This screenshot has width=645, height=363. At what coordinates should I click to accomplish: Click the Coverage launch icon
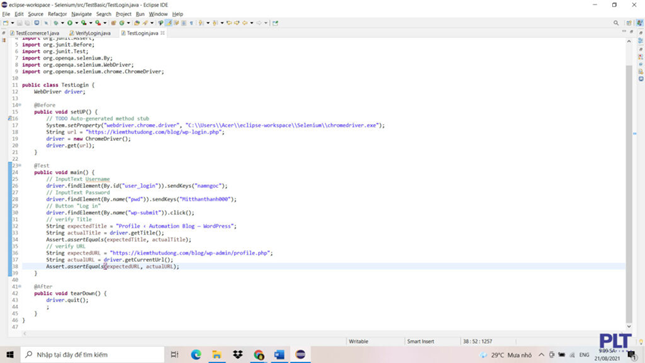pyautogui.click(x=84, y=23)
